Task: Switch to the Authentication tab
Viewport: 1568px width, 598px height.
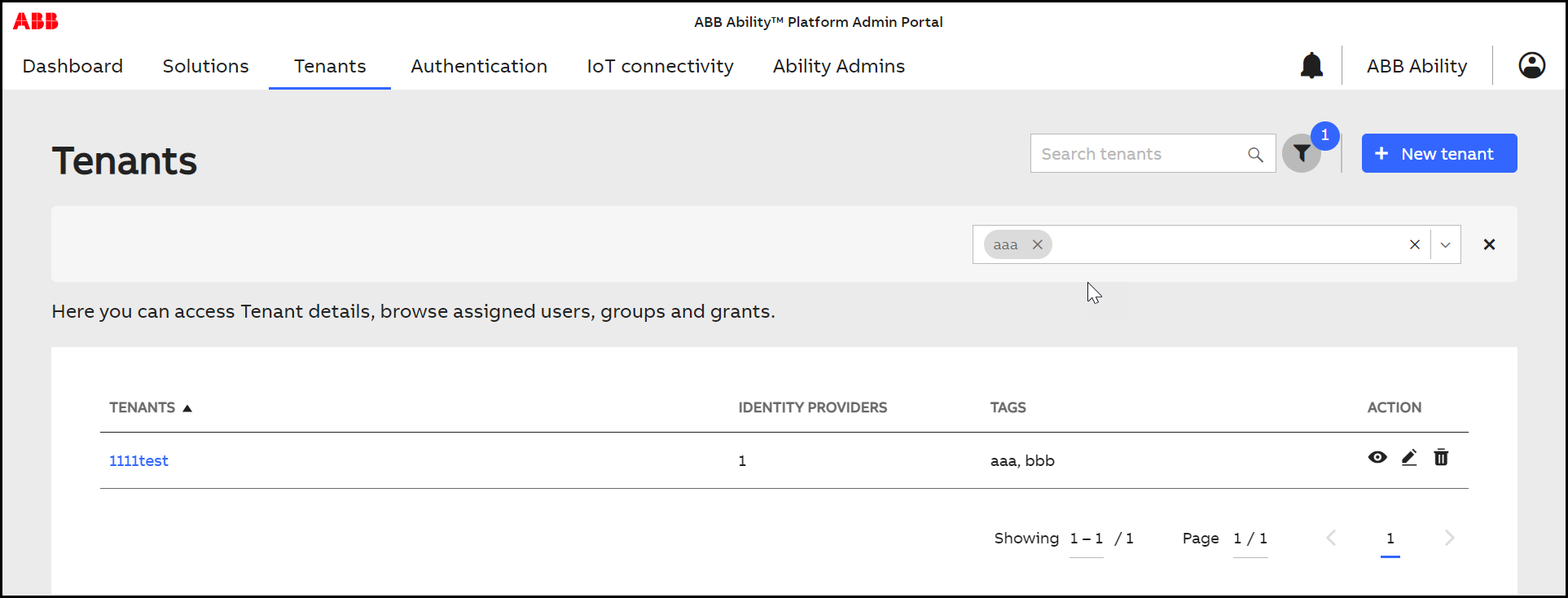Action: tap(479, 66)
